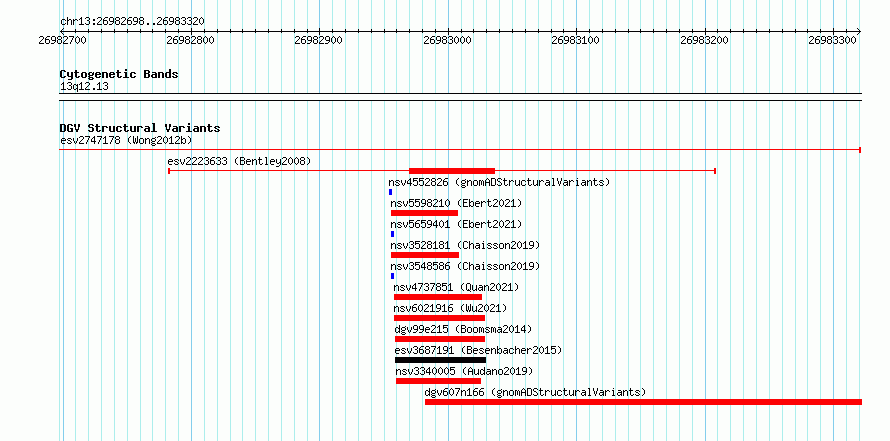This screenshot has height=441, width=890.
Task: Select the red bar under nsv3528181
Action: click(x=425, y=255)
